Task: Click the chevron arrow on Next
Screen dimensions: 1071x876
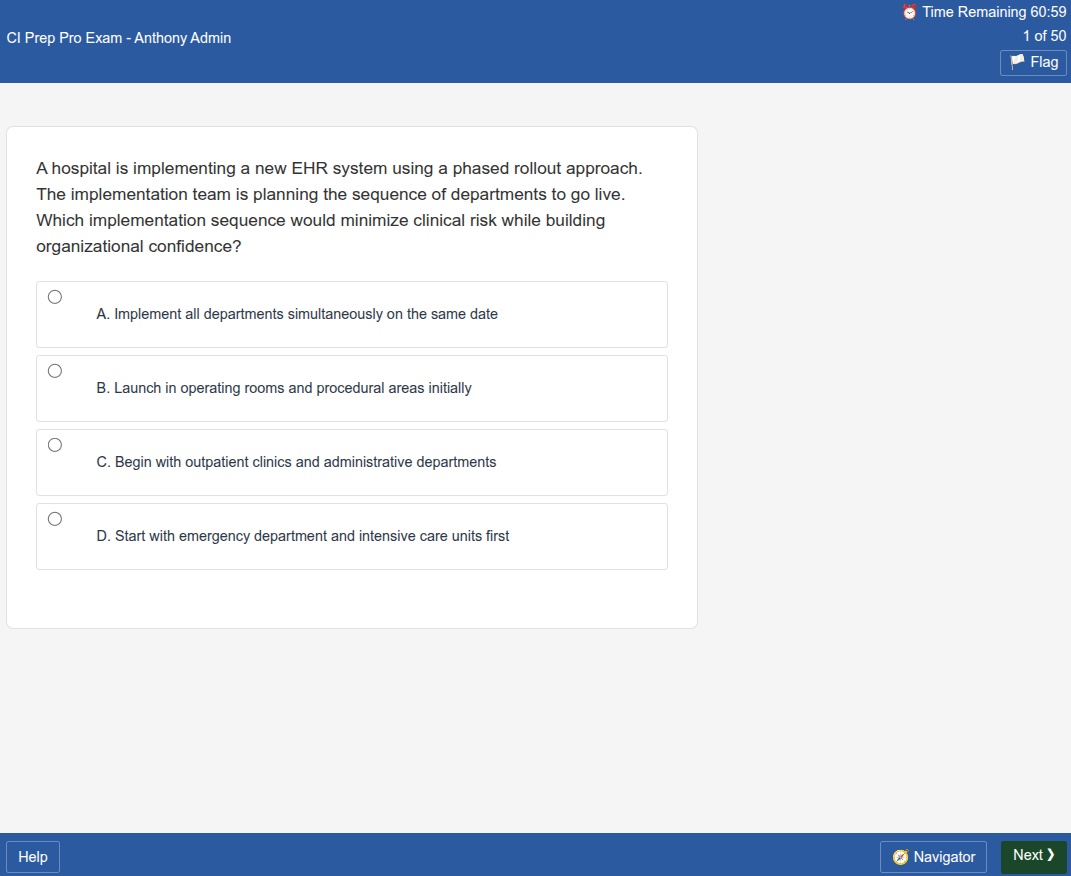Action: [1051, 855]
